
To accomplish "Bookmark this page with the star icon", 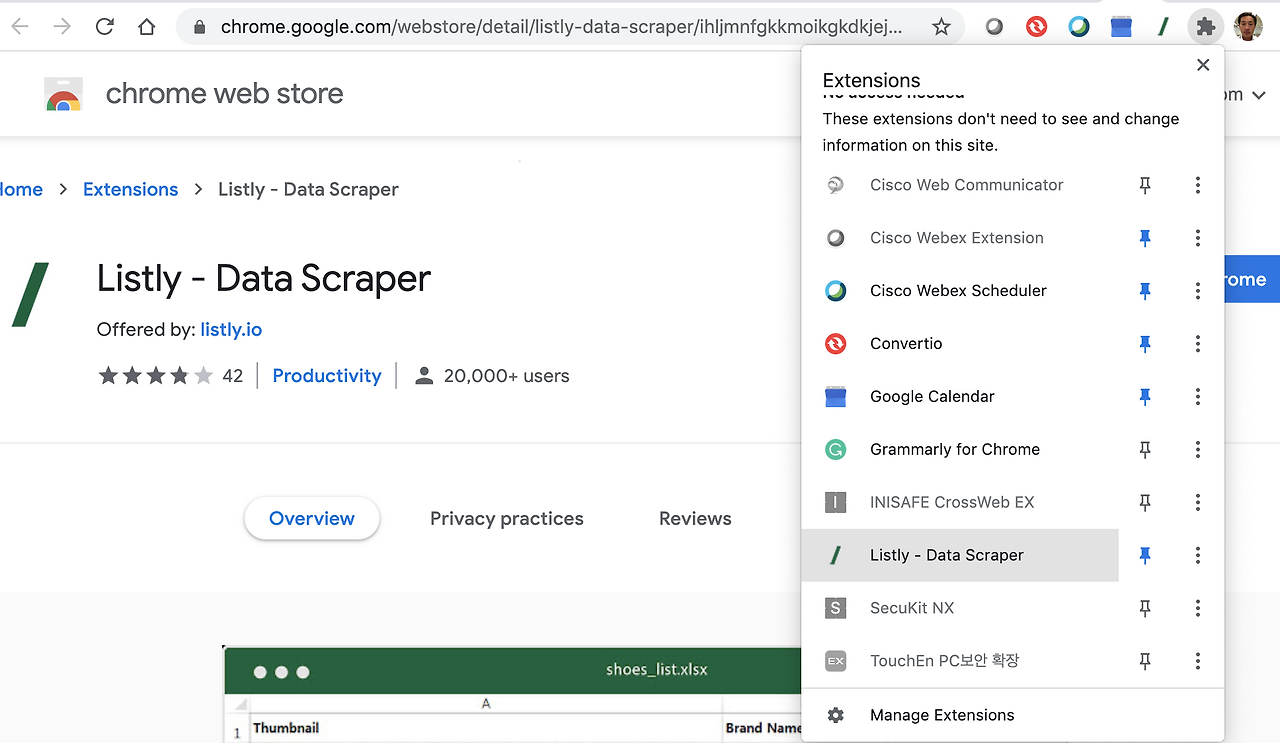I will (941, 27).
